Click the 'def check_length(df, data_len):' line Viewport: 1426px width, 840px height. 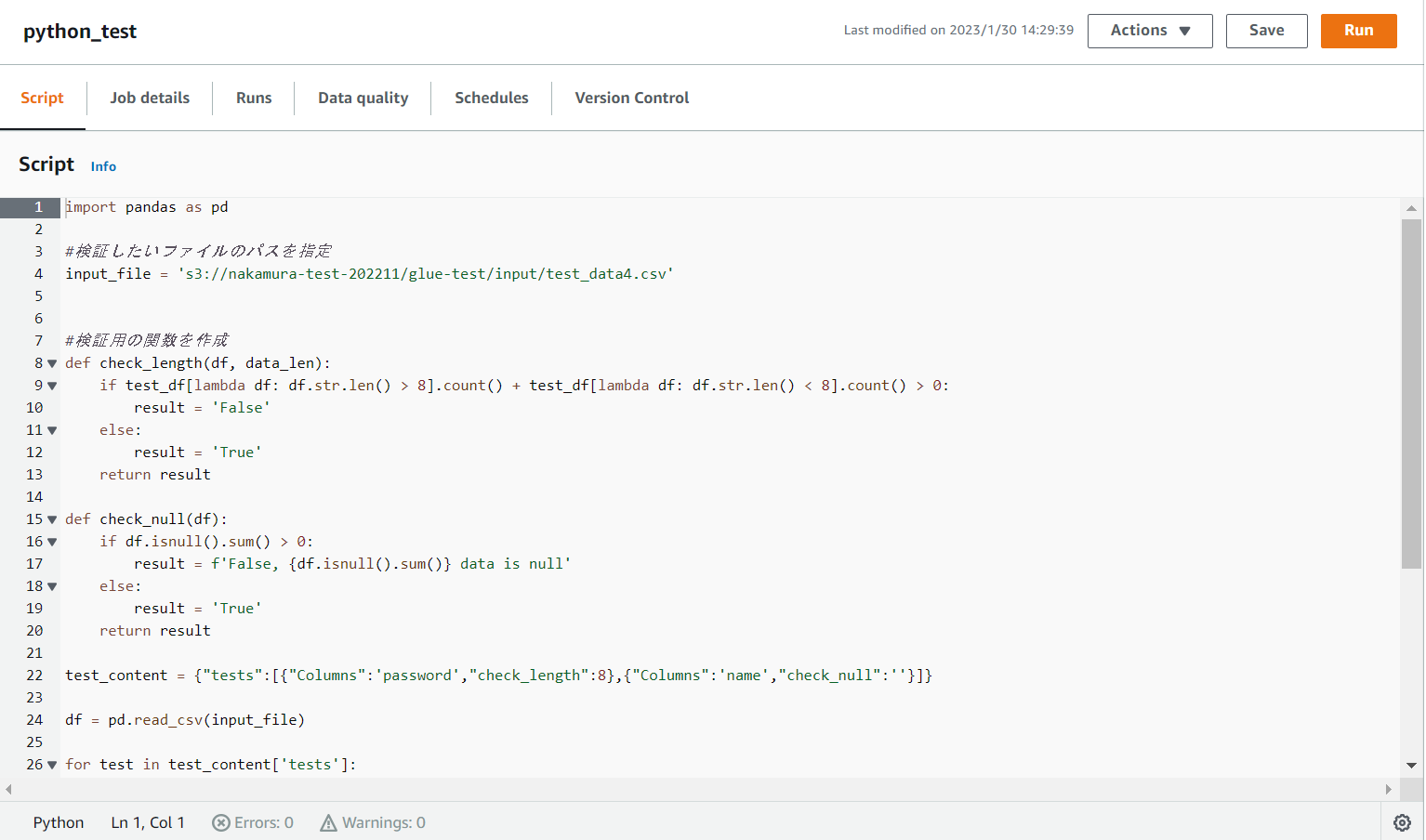coord(198,363)
